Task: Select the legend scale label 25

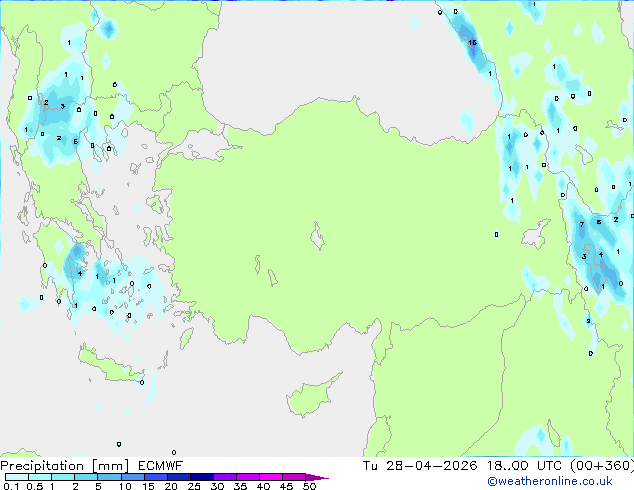Action: [x=194, y=486]
